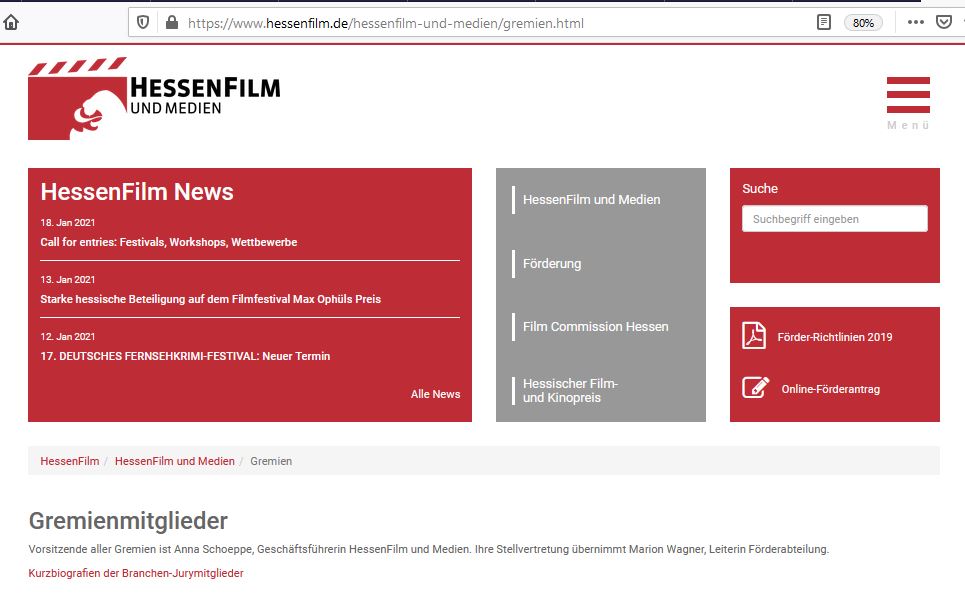View all news via Alle News
This screenshot has width=965, height=594.
pos(435,394)
